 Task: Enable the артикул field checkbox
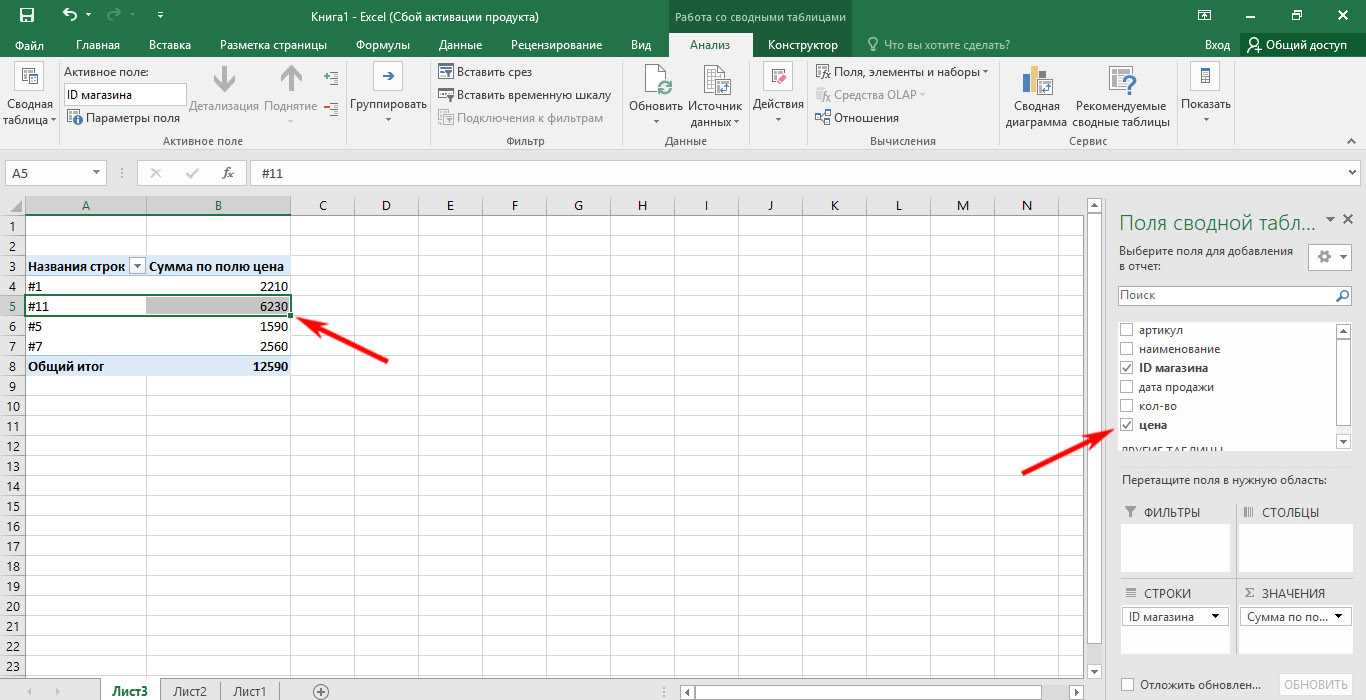point(1127,330)
